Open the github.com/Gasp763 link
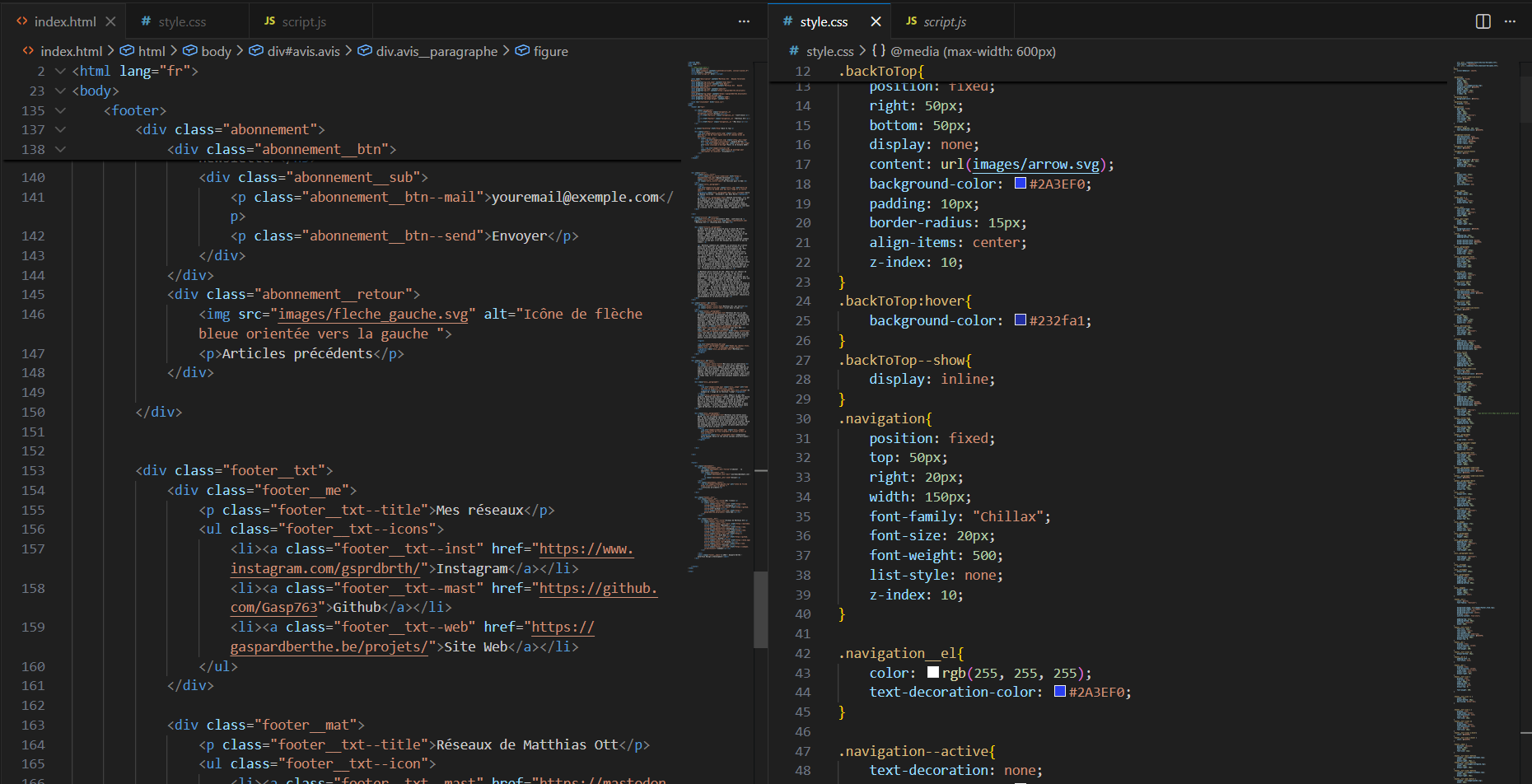 click(x=276, y=607)
